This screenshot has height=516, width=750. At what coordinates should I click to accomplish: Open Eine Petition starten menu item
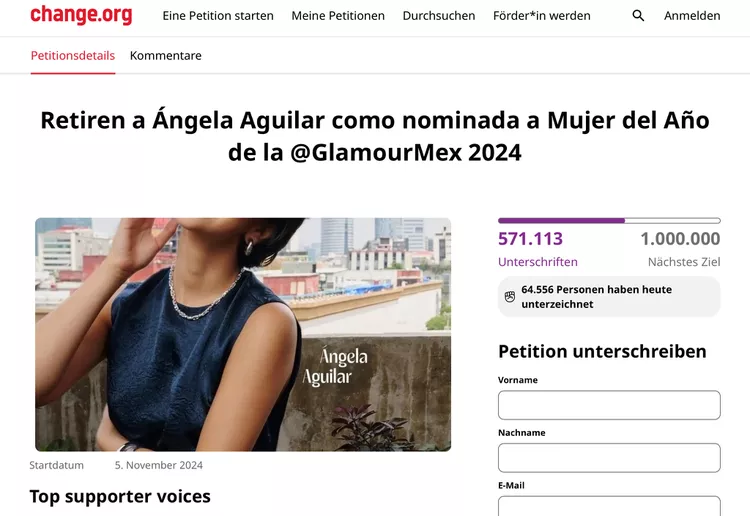click(x=218, y=16)
